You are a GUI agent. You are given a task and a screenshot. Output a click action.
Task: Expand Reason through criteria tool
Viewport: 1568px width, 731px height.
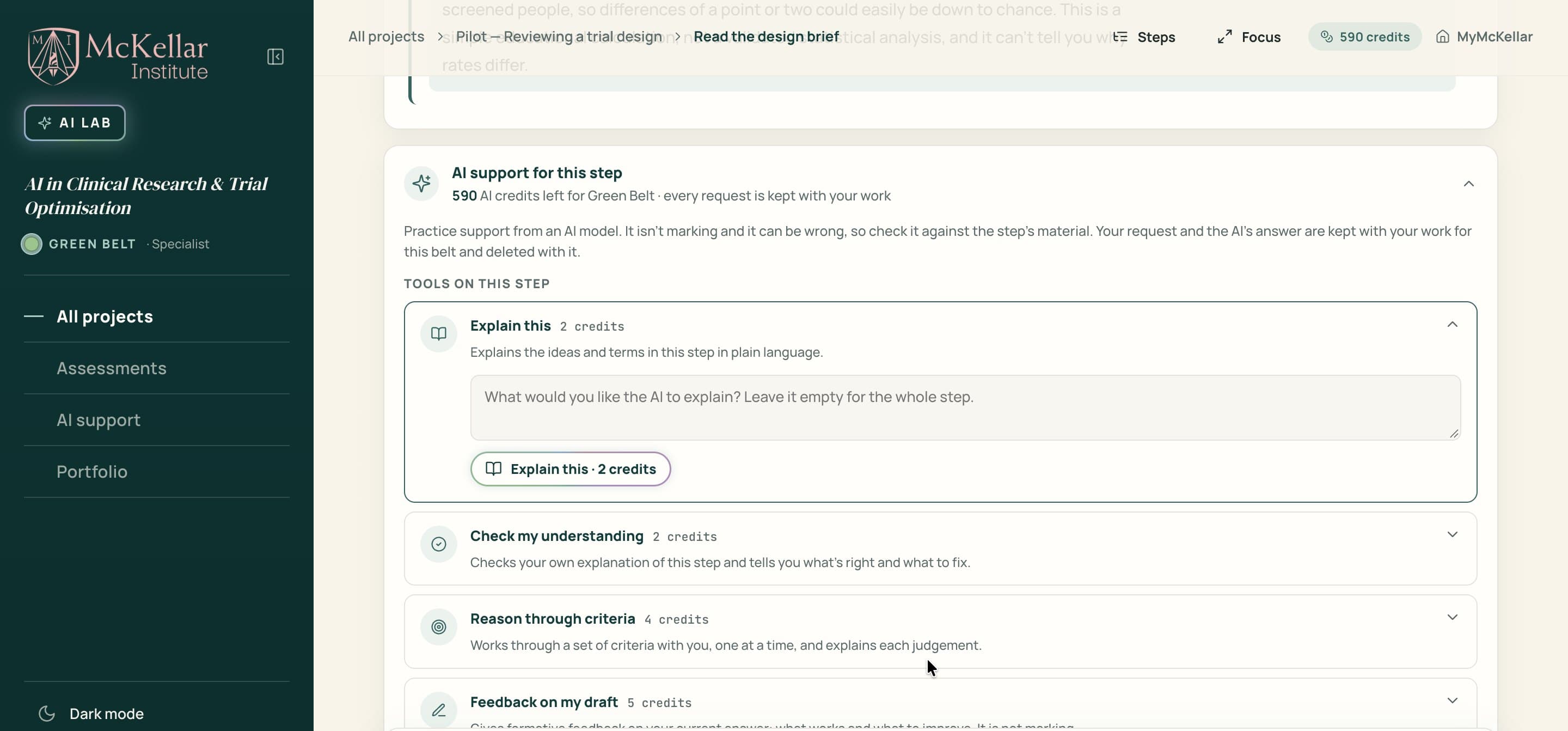[1451, 617]
